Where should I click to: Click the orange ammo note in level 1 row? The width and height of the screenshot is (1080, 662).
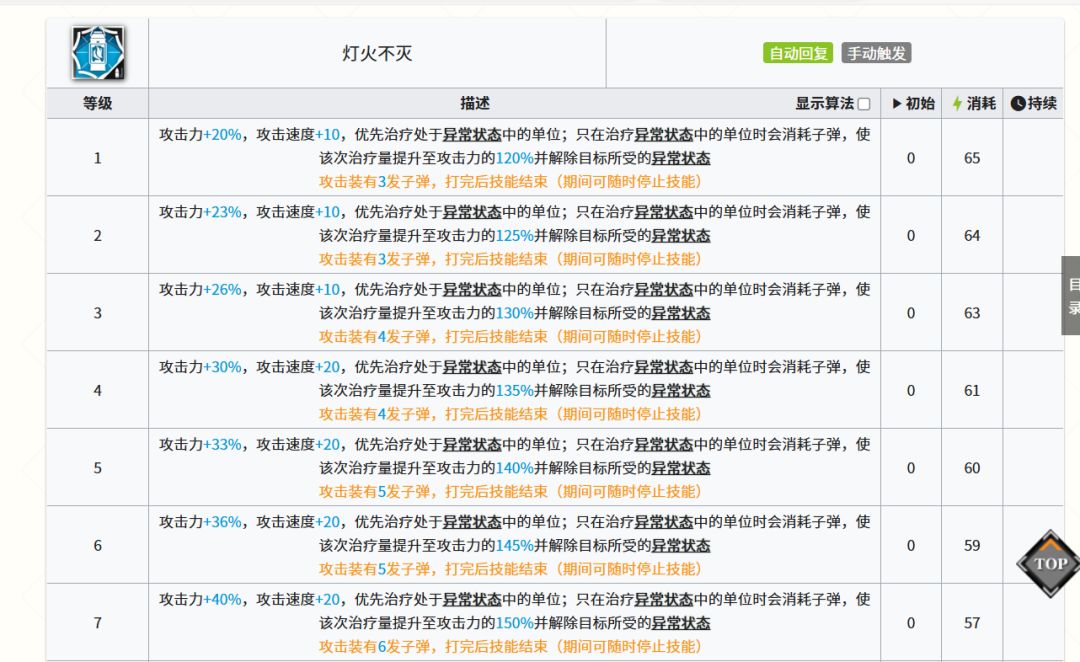point(510,182)
